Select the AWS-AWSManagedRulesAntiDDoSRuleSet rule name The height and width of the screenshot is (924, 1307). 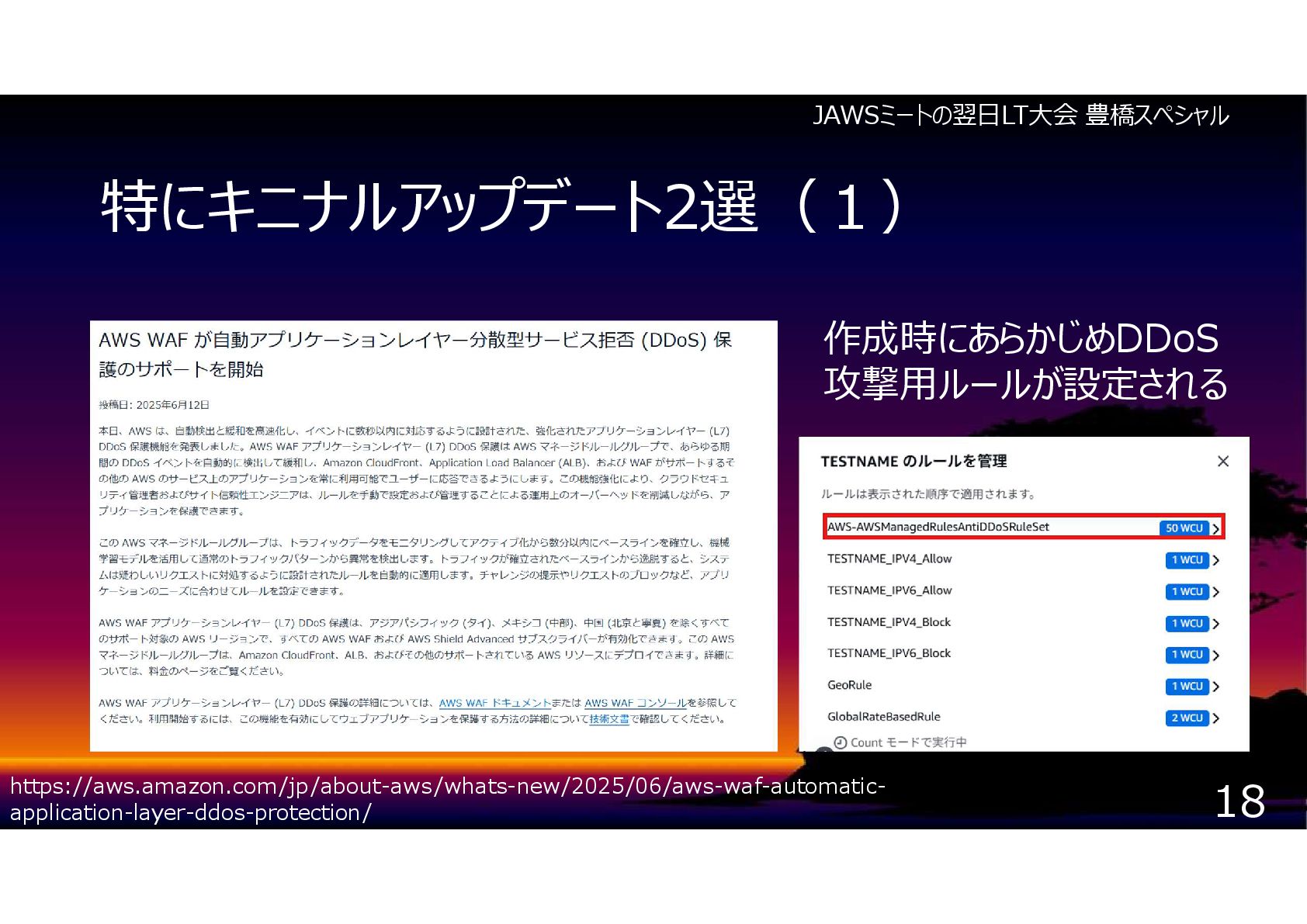click(938, 527)
